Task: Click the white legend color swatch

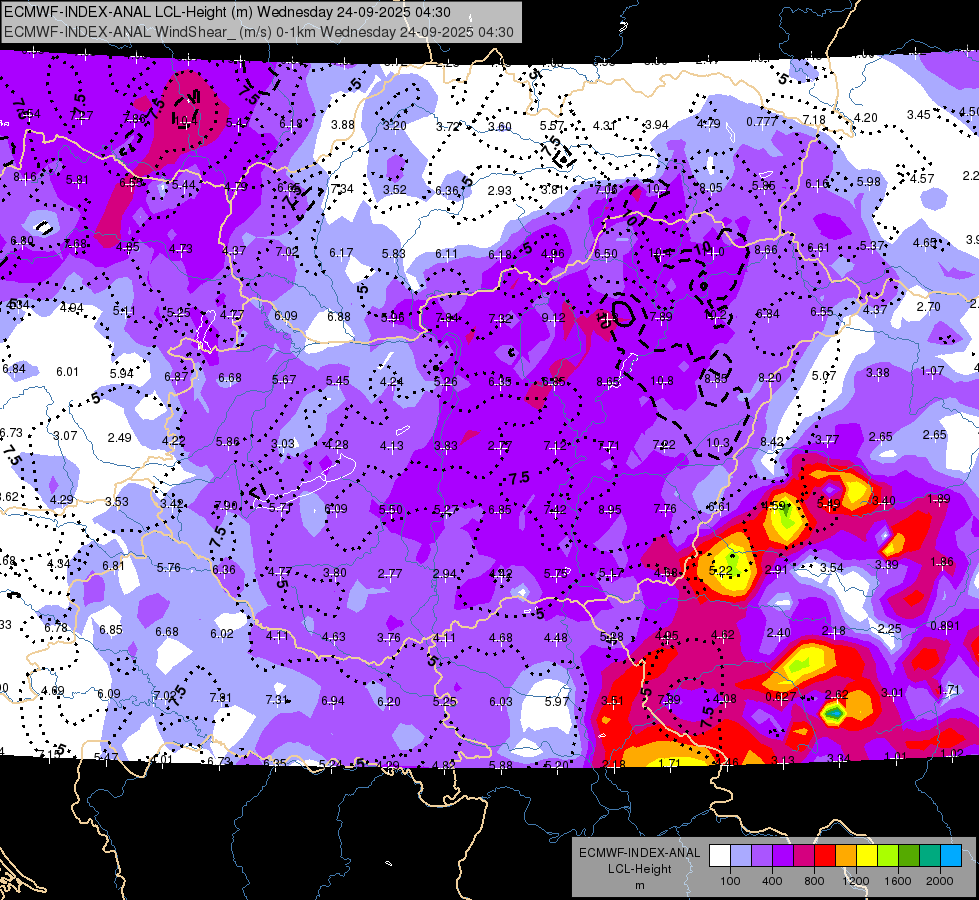Action: (719, 856)
